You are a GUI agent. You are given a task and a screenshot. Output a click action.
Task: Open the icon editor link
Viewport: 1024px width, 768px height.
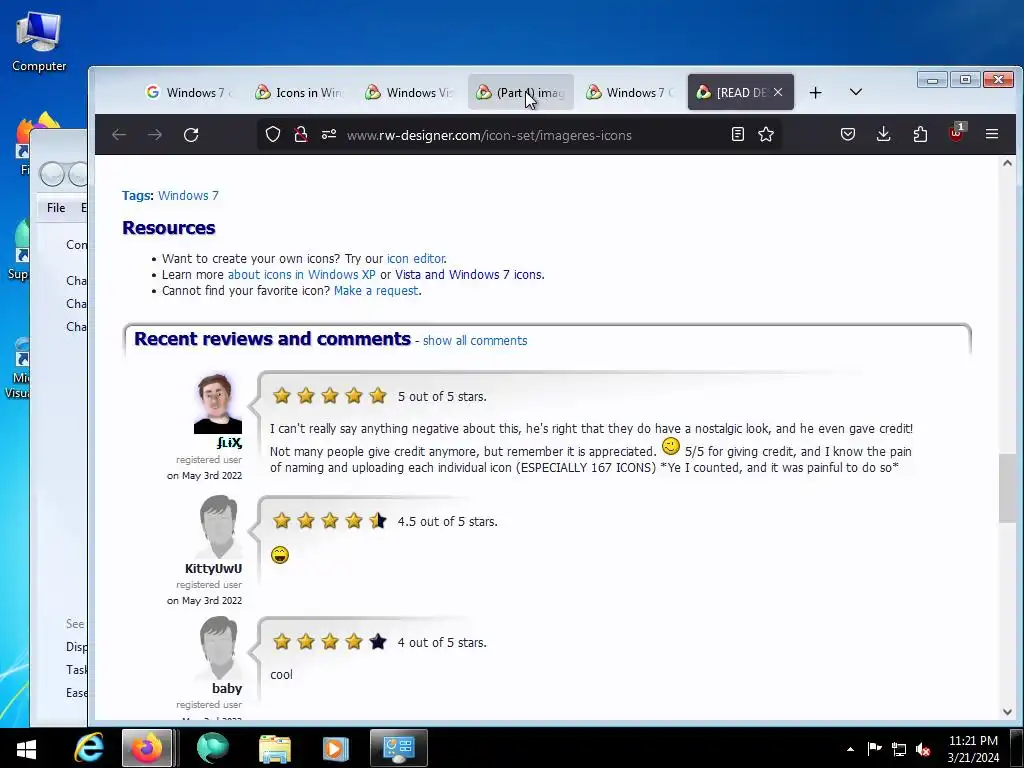tap(415, 259)
